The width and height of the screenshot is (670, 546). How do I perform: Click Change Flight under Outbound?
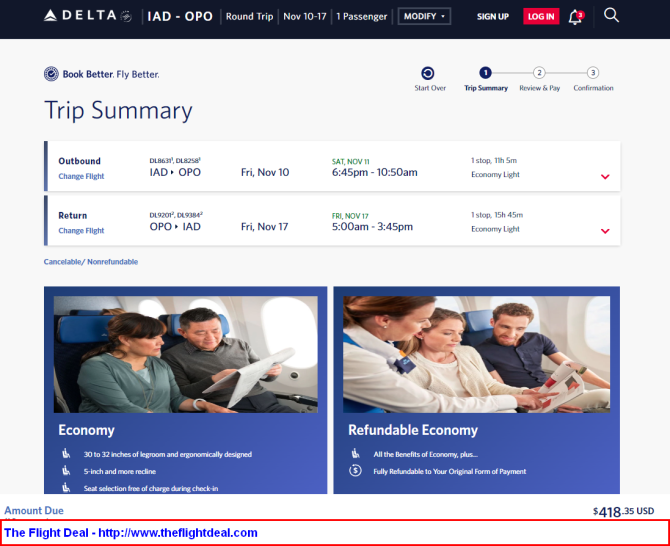pyautogui.click(x=81, y=176)
